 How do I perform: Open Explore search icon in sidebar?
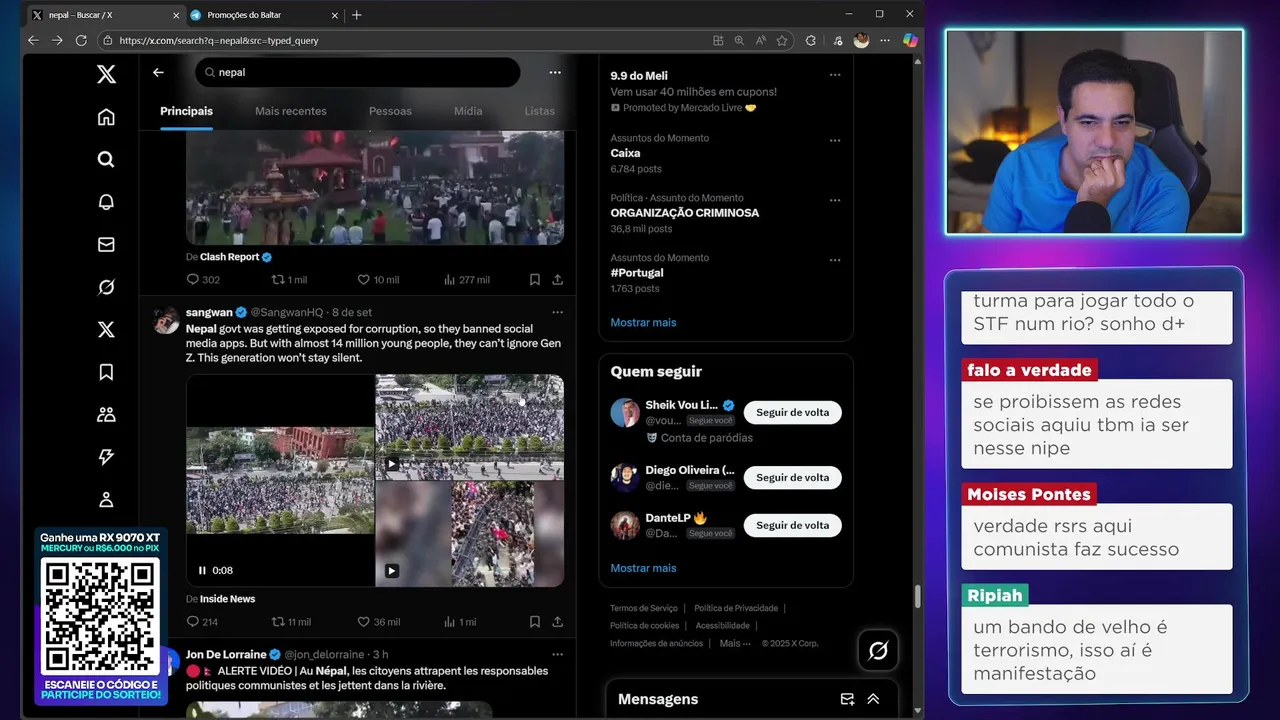[x=106, y=159]
